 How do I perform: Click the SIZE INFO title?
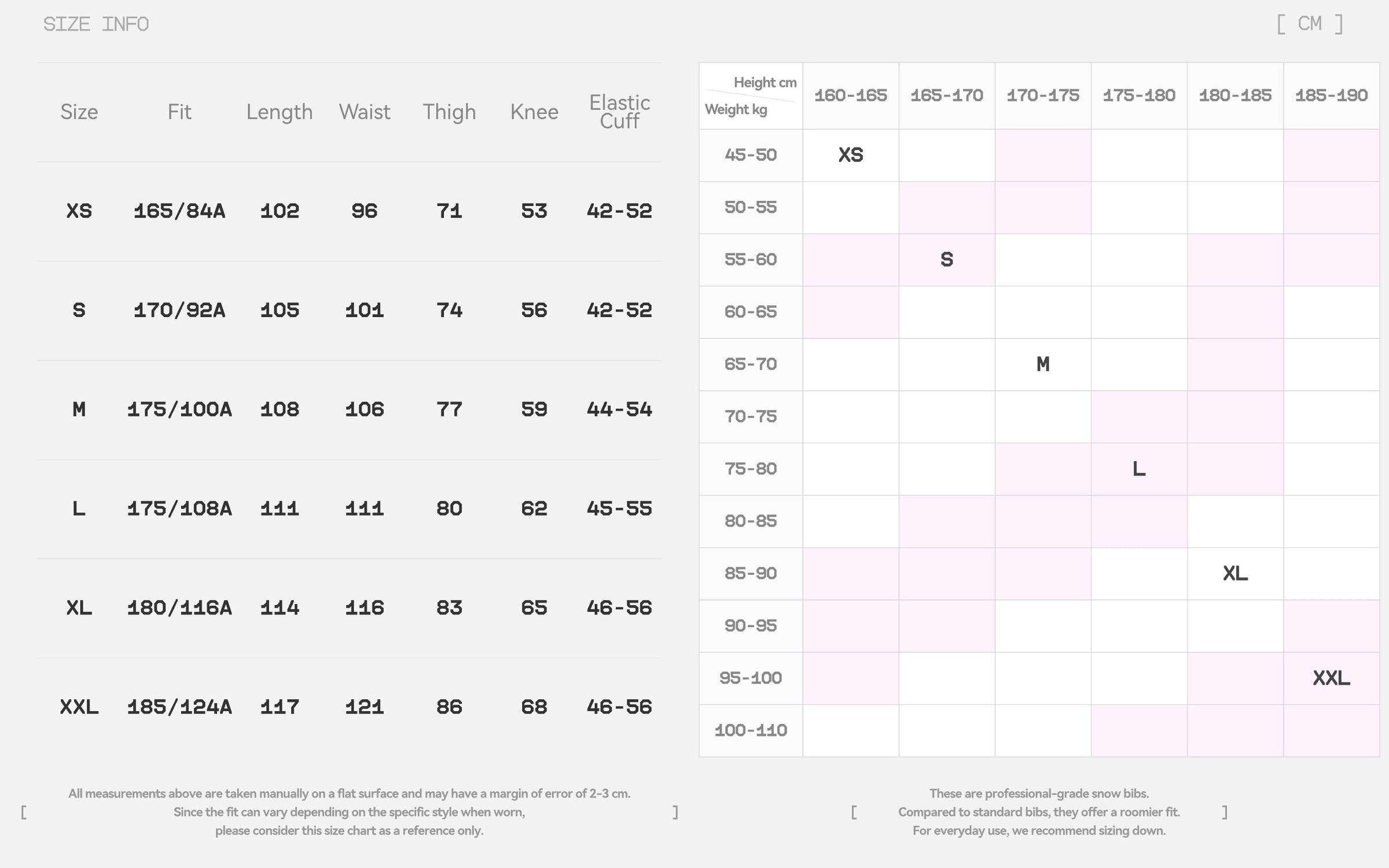point(96,24)
